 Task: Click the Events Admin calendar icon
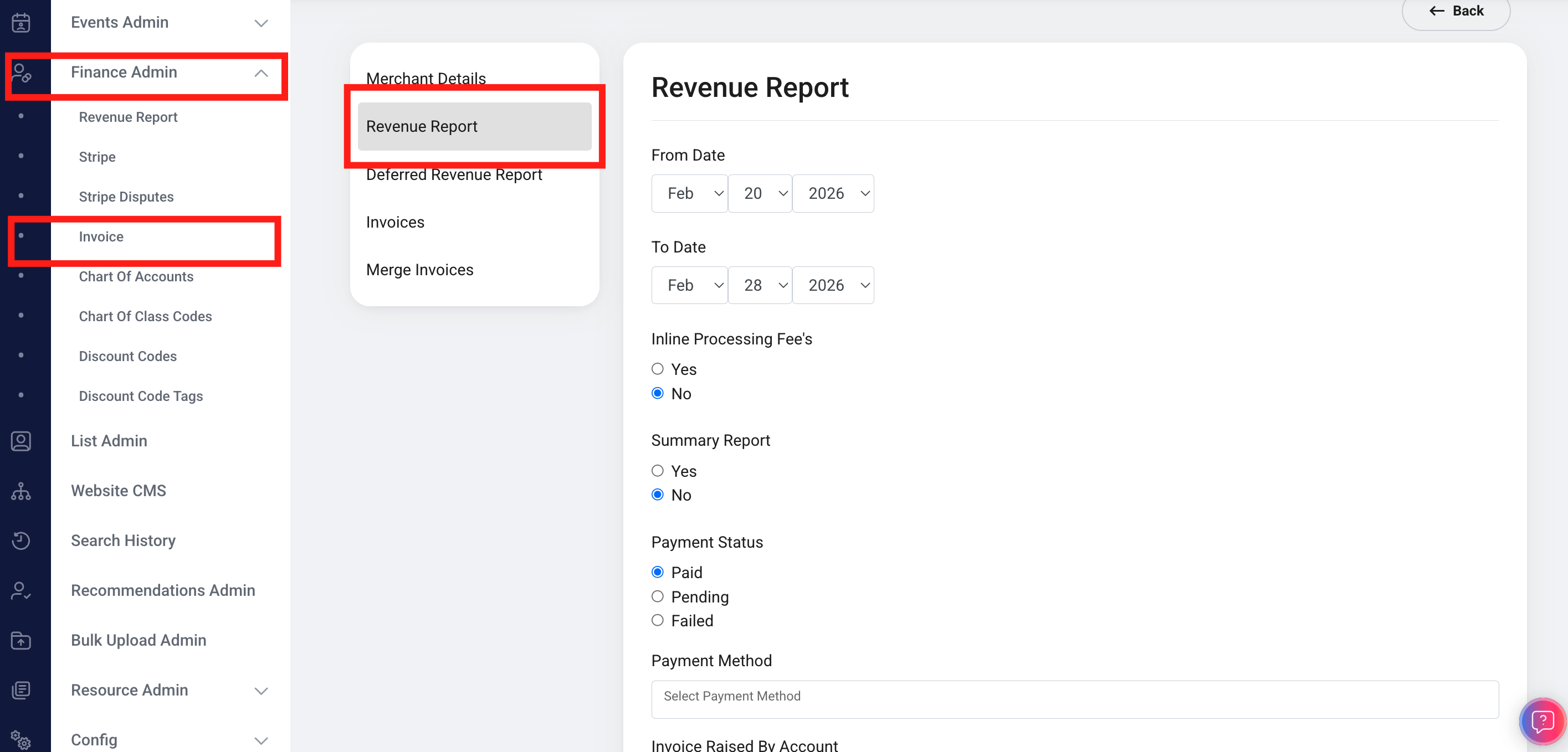(x=21, y=23)
